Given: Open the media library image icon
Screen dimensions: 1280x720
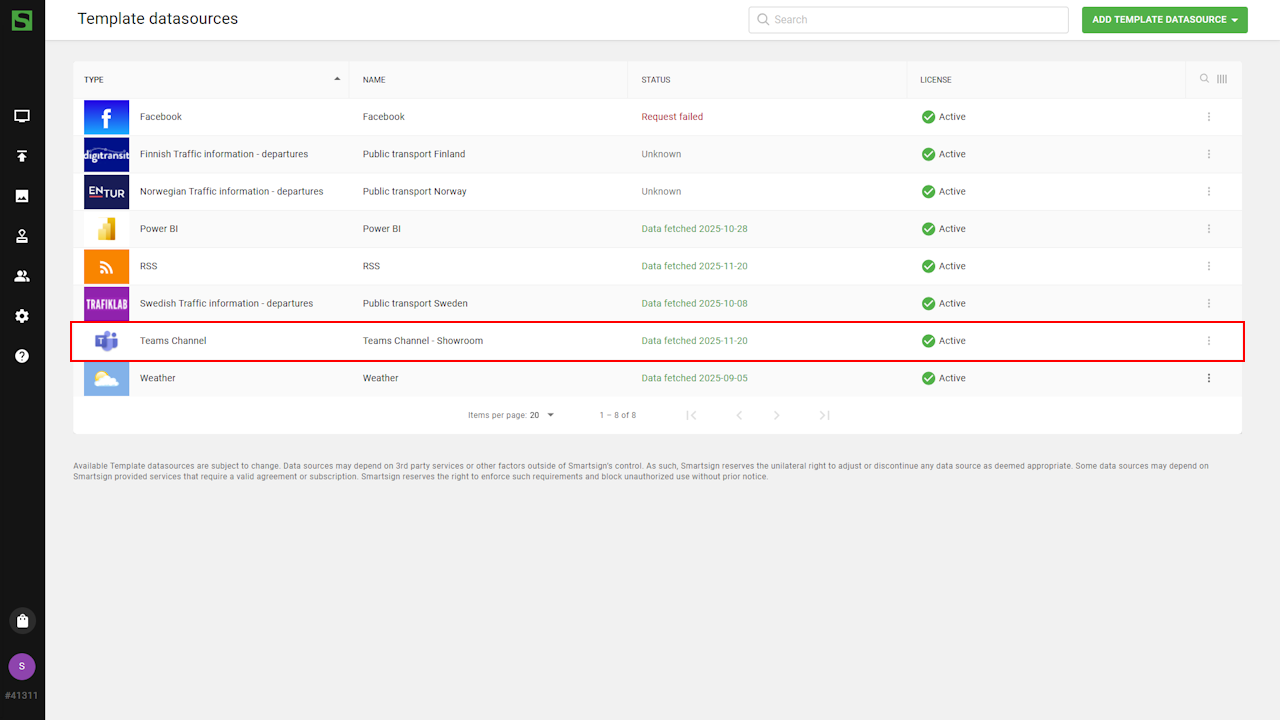Looking at the screenshot, I should coord(22,196).
